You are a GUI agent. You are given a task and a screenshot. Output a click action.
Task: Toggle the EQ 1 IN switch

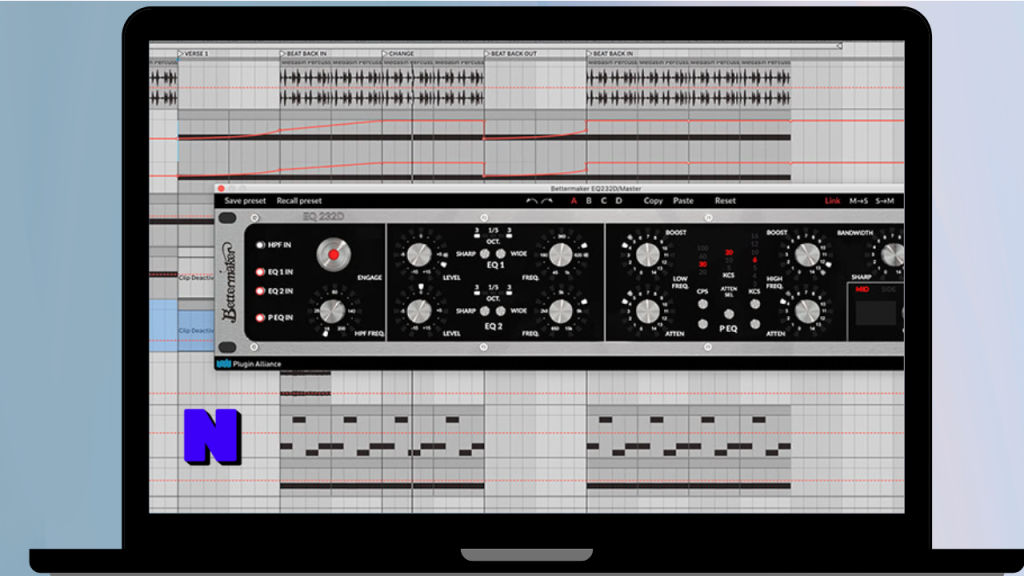pyautogui.click(x=260, y=272)
